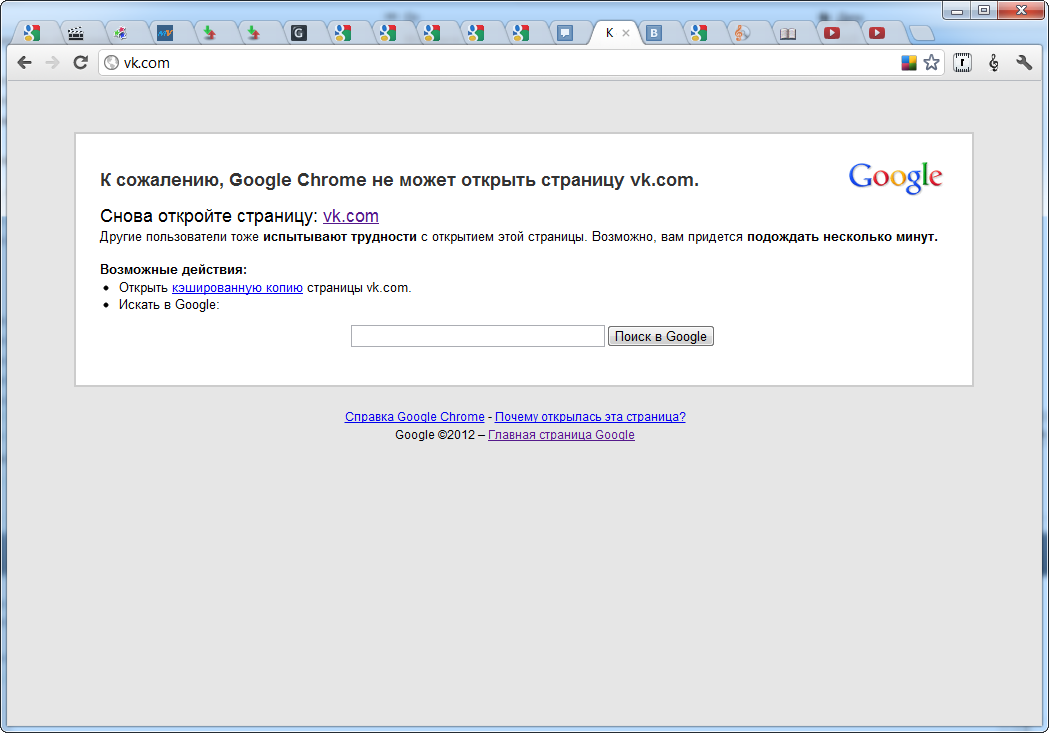This screenshot has width=1049, height=733.
Task: Click the 'Google ©2012' footer text
Action: pyautogui.click(x=435, y=435)
